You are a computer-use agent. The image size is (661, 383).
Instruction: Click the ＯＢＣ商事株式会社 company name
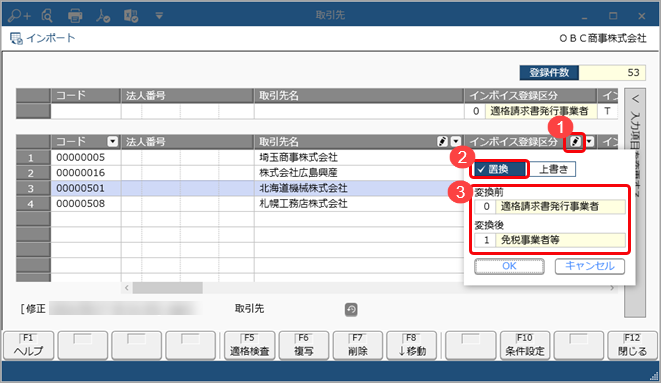coord(603,38)
